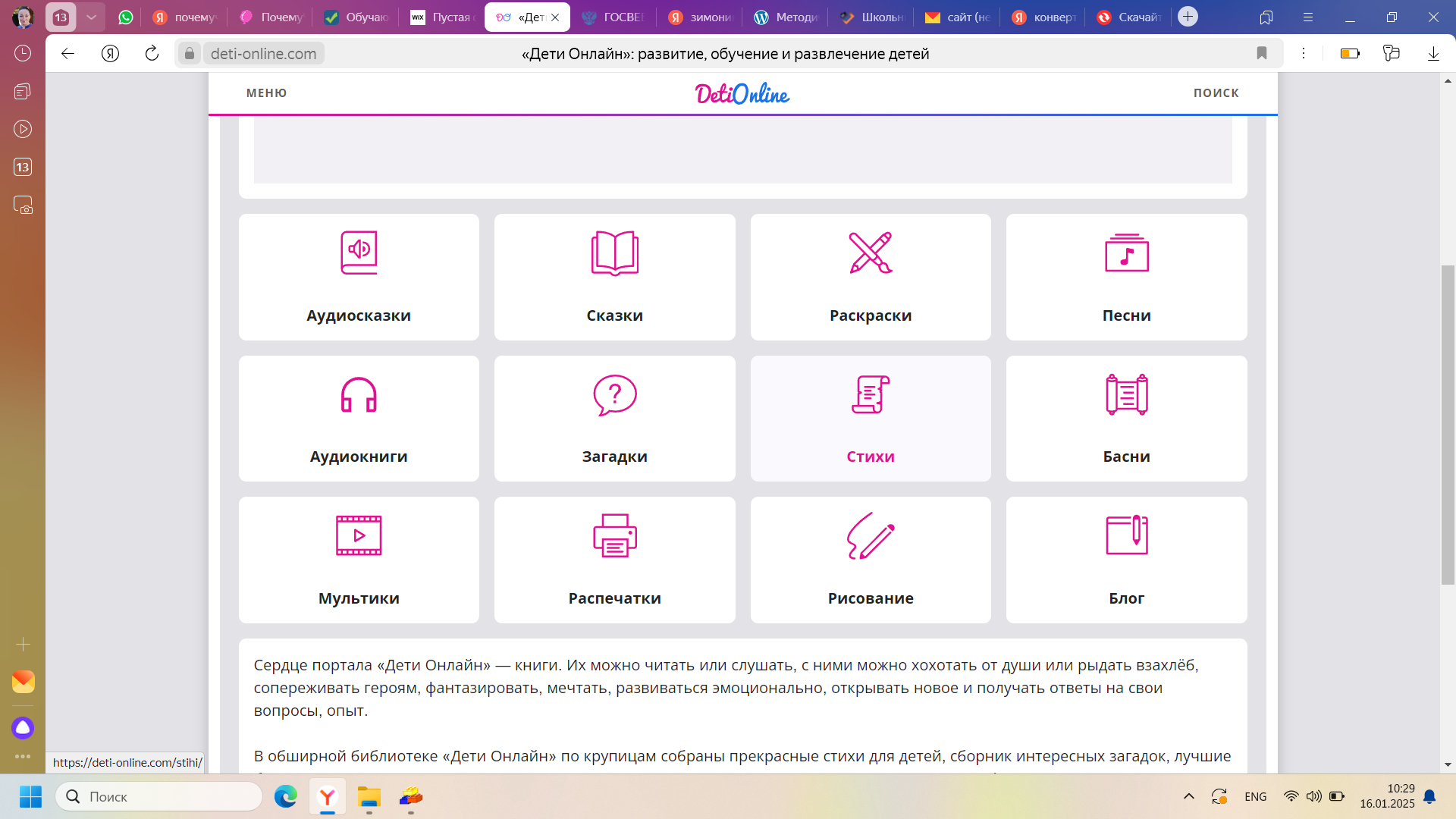Open the МЕНЮ site menu
The image size is (1456, 819).
[x=266, y=93]
